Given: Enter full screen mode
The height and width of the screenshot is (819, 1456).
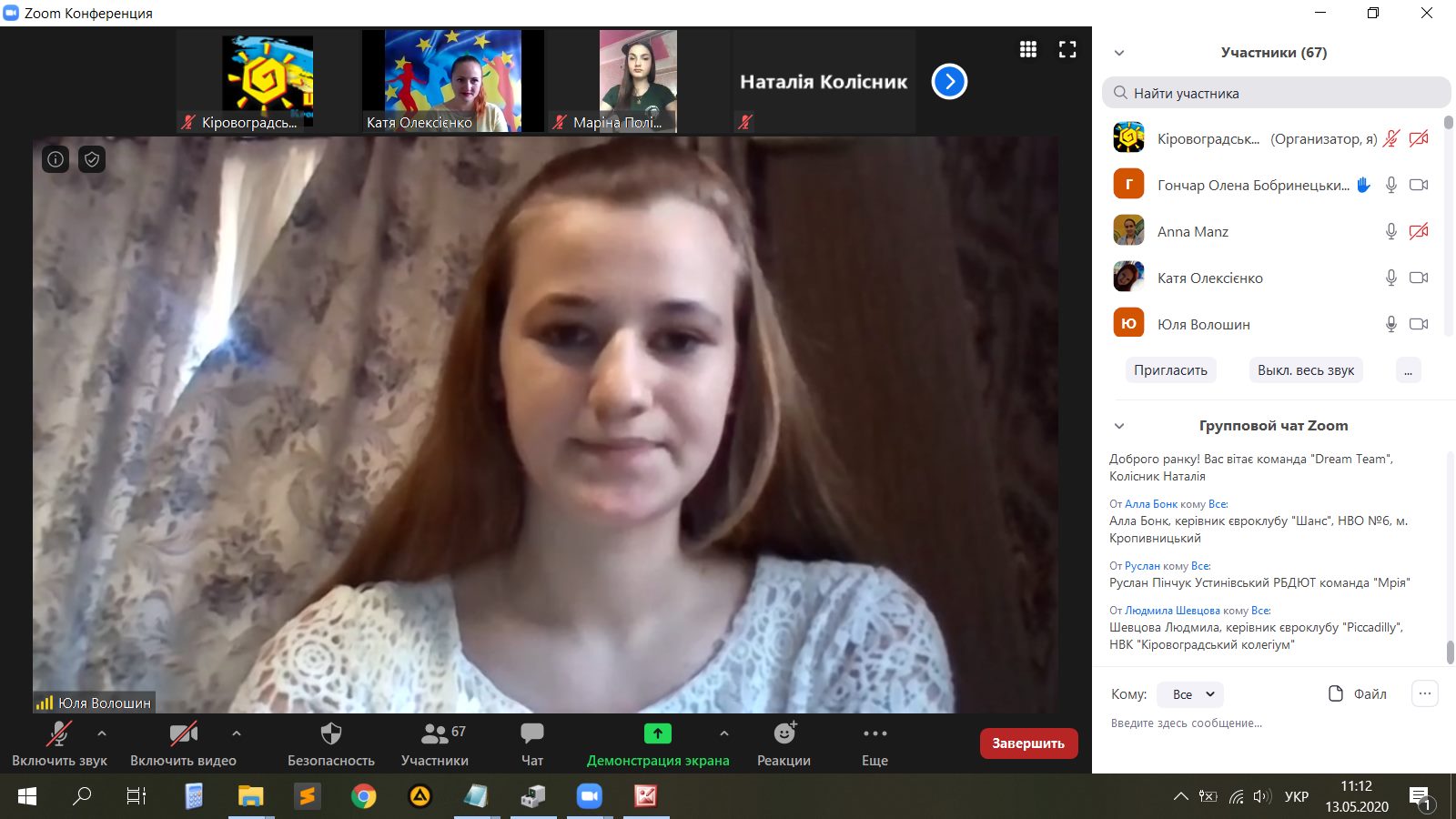Looking at the screenshot, I should point(1067,49).
